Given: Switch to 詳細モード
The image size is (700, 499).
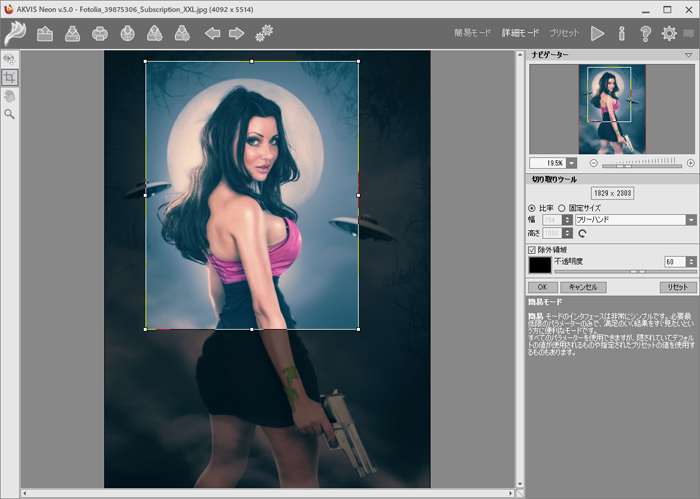Looking at the screenshot, I should click(520, 33).
